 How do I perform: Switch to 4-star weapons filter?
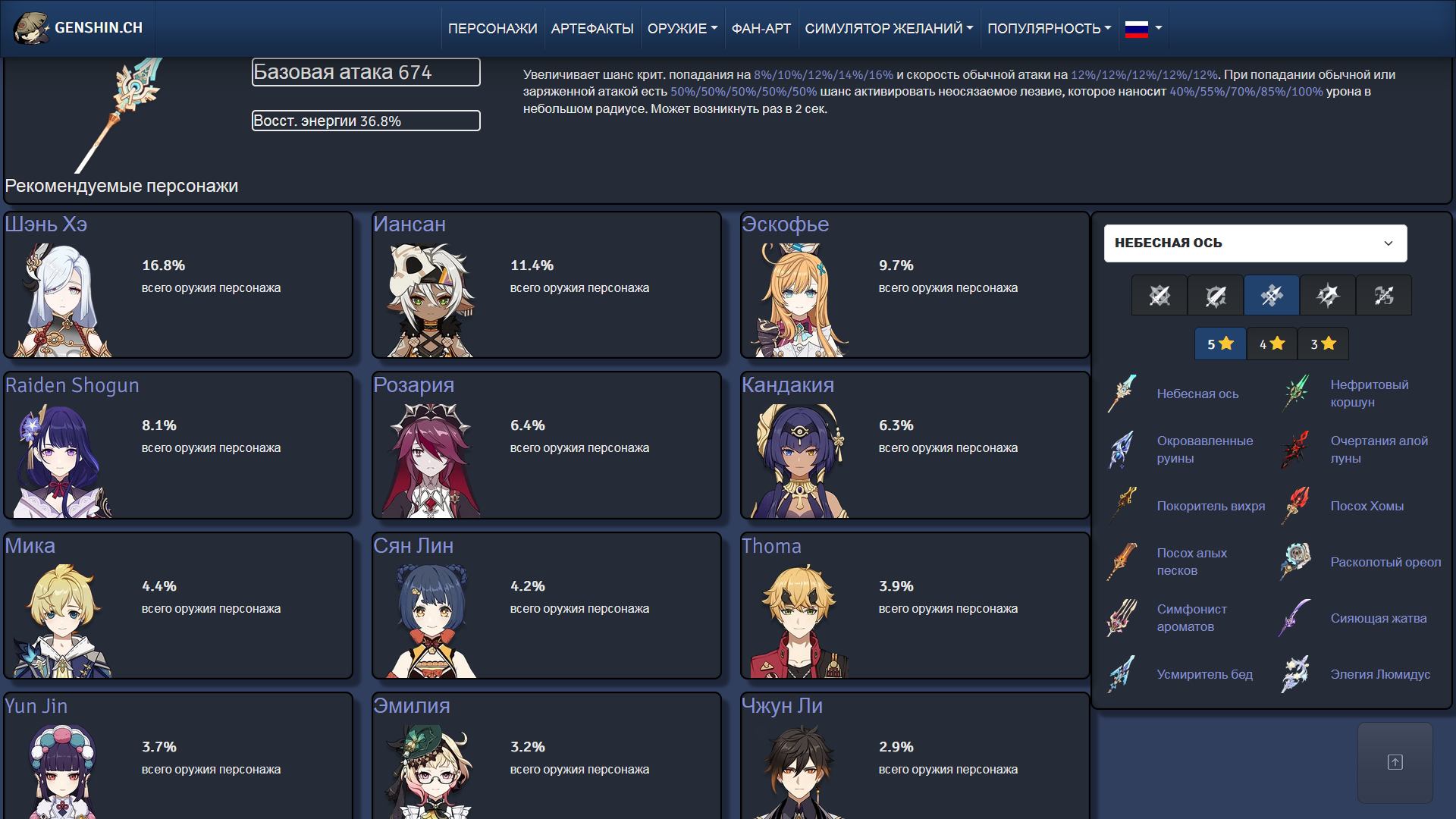1272,344
